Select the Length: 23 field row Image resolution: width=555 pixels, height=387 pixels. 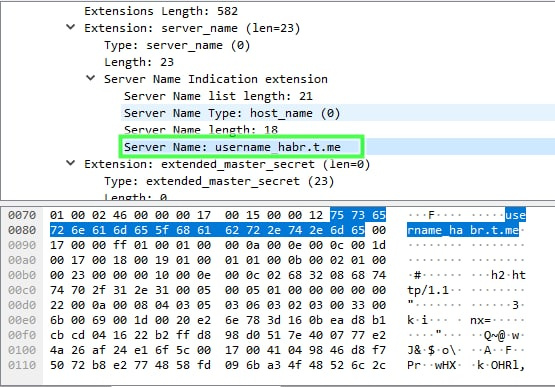point(139,62)
